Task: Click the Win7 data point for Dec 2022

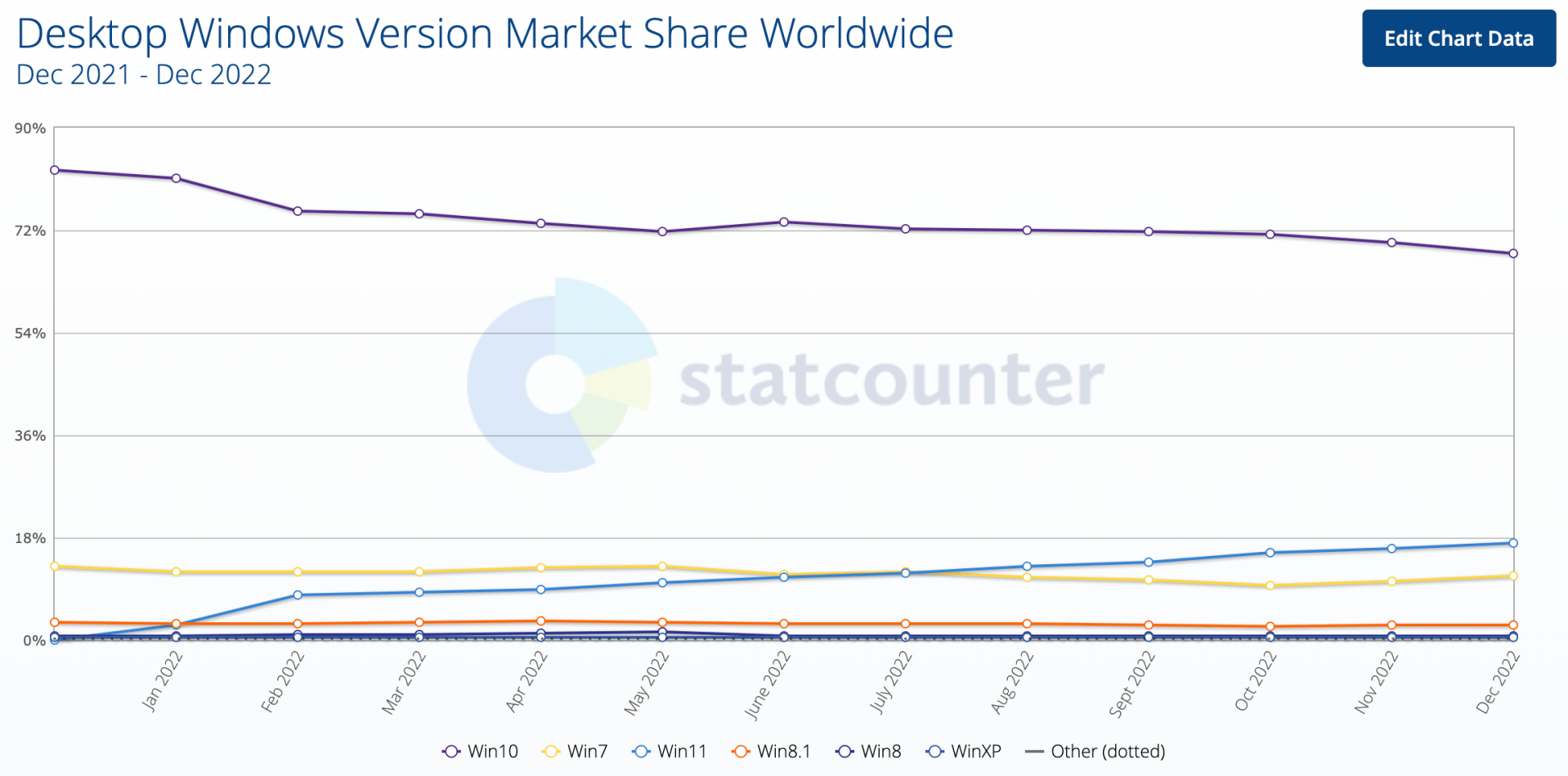Action: click(1513, 576)
